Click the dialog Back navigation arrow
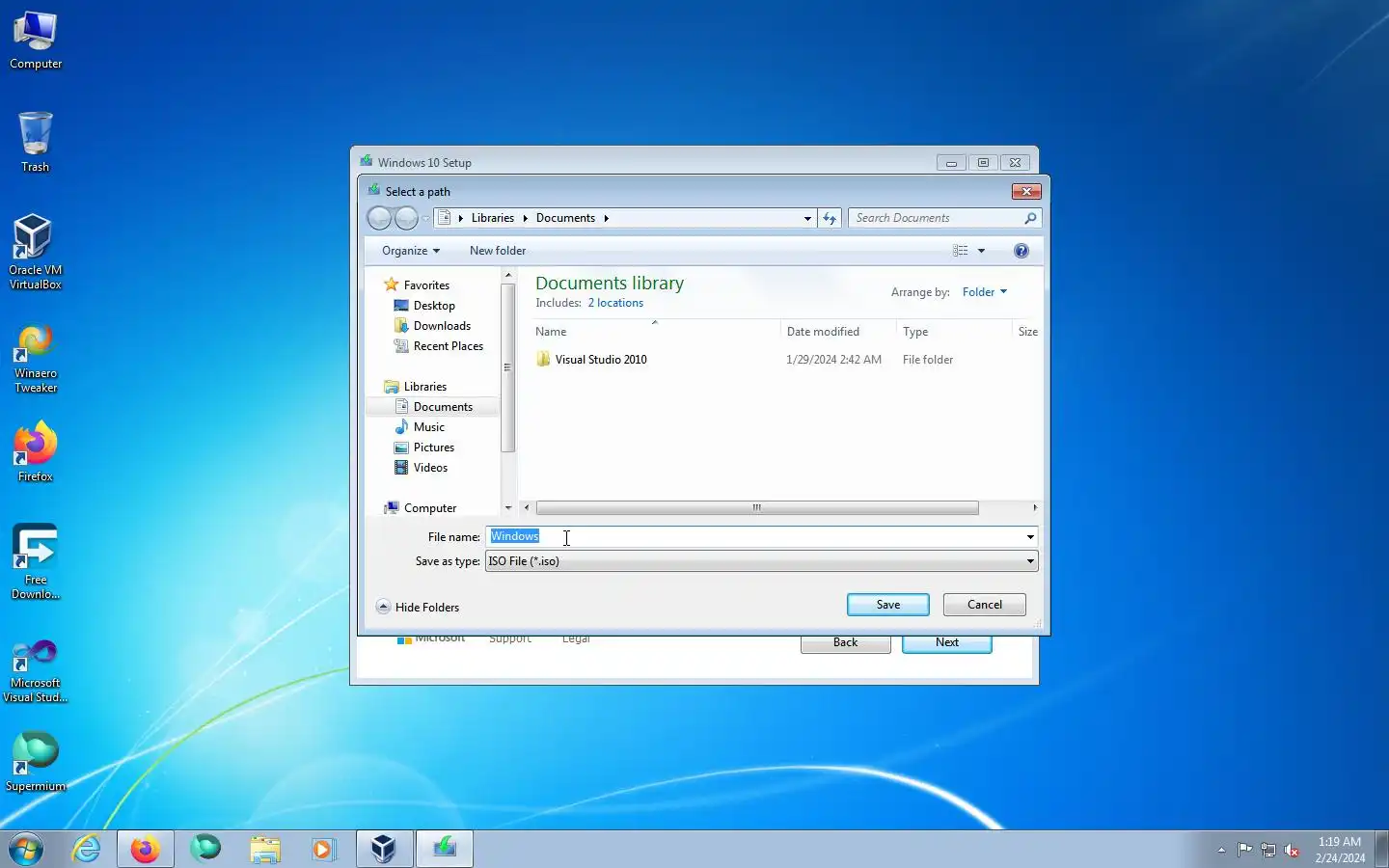Screen dimensions: 1389x868 coord(380,219)
